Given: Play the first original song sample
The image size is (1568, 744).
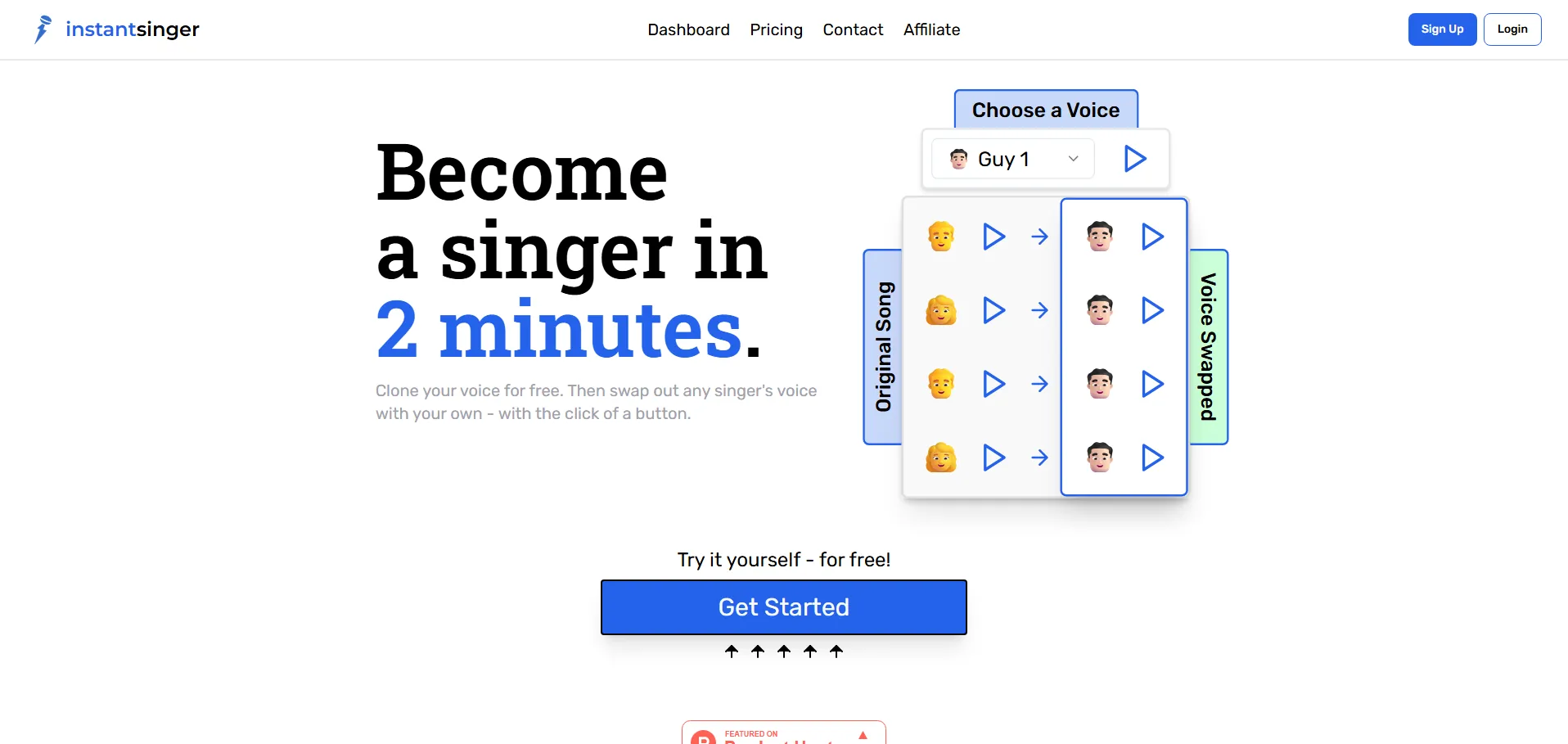Looking at the screenshot, I should tap(994, 237).
